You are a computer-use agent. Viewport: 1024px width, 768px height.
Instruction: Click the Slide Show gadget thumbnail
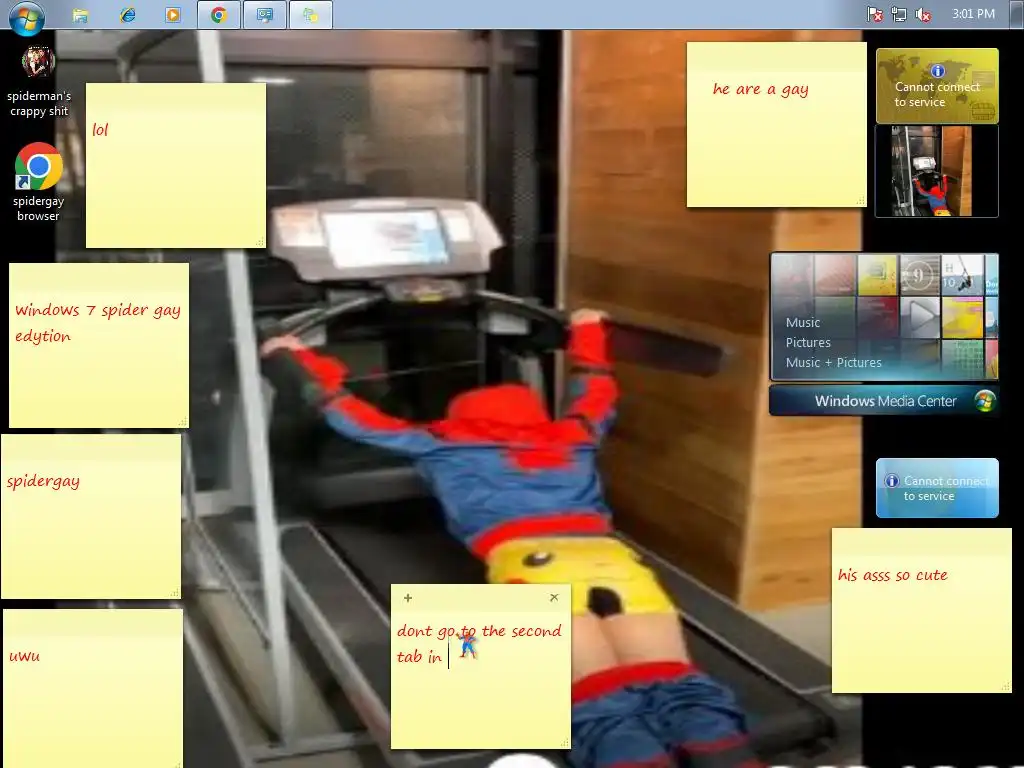point(936,171)
